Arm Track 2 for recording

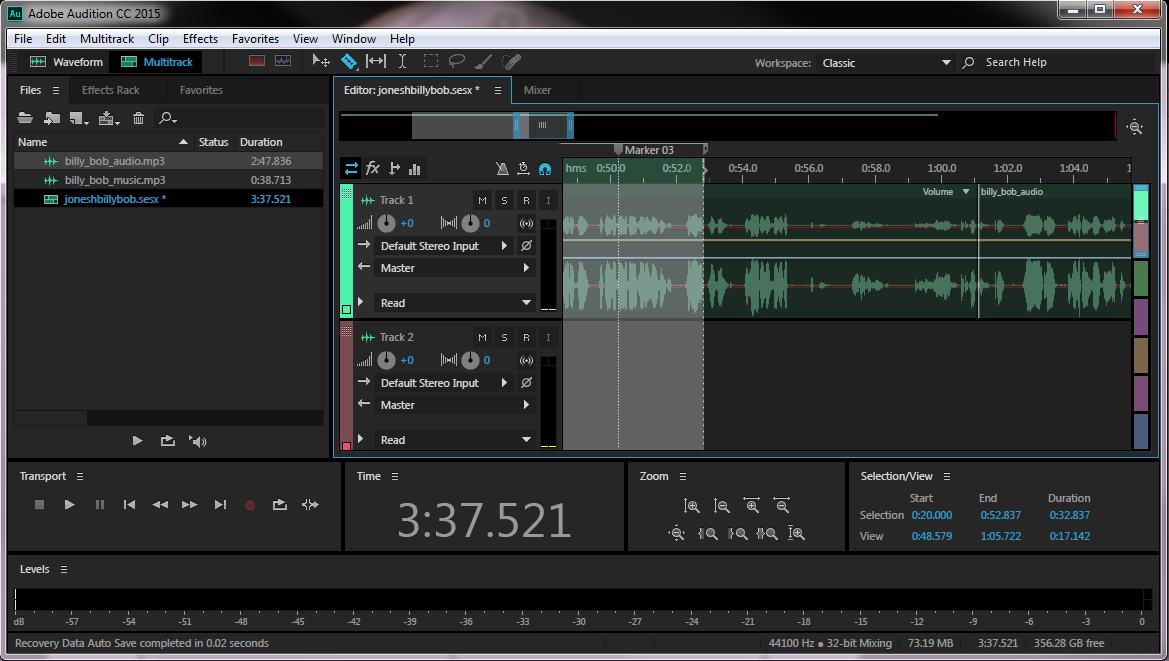coord(526,337)
